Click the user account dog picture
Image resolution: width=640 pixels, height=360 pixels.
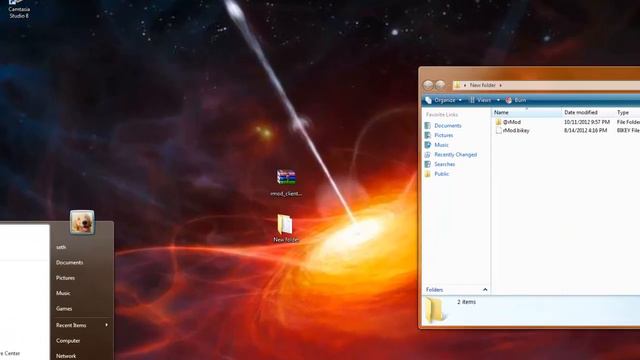(82, 222)
